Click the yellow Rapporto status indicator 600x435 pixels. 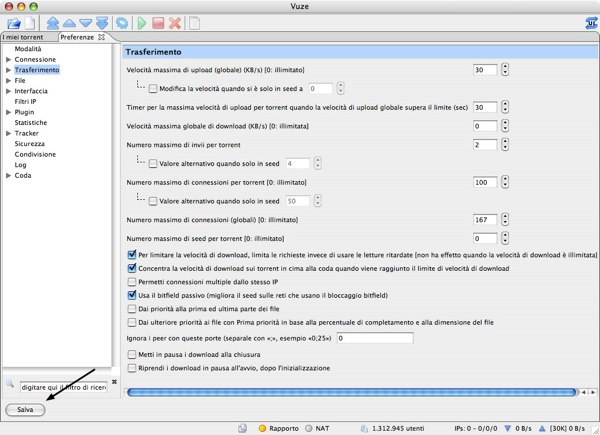pyautogui.click(x=262, y=428)
